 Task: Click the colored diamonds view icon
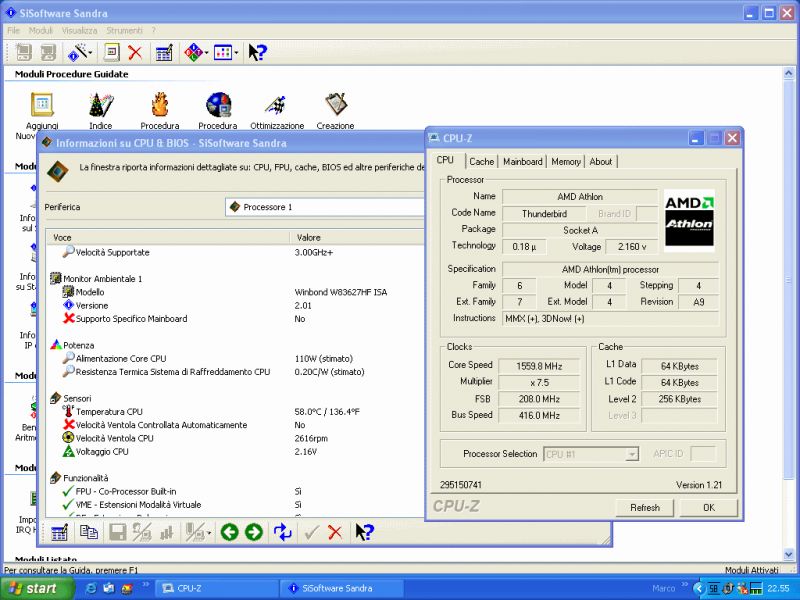coord(193,52)
